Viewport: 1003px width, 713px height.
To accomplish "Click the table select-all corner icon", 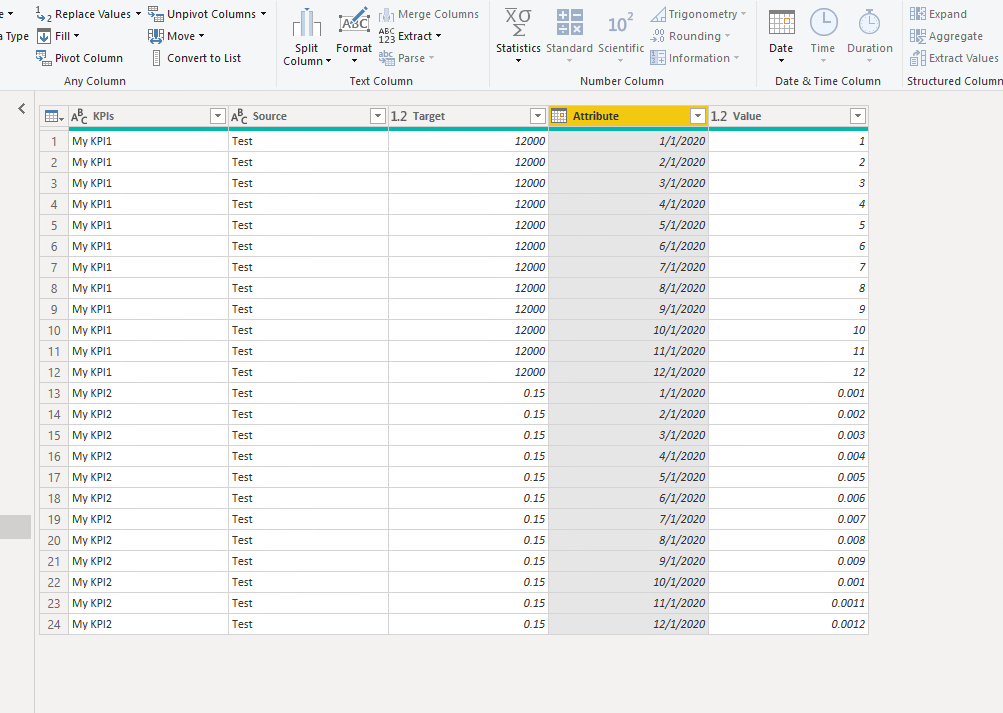I will point(53,117).
